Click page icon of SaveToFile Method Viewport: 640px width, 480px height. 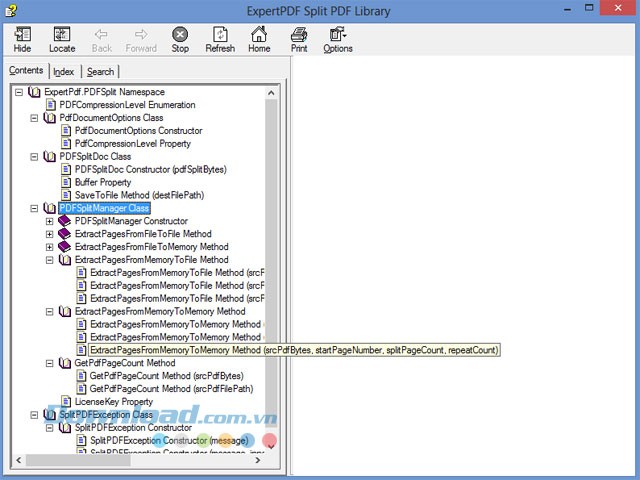pos(66,196)
